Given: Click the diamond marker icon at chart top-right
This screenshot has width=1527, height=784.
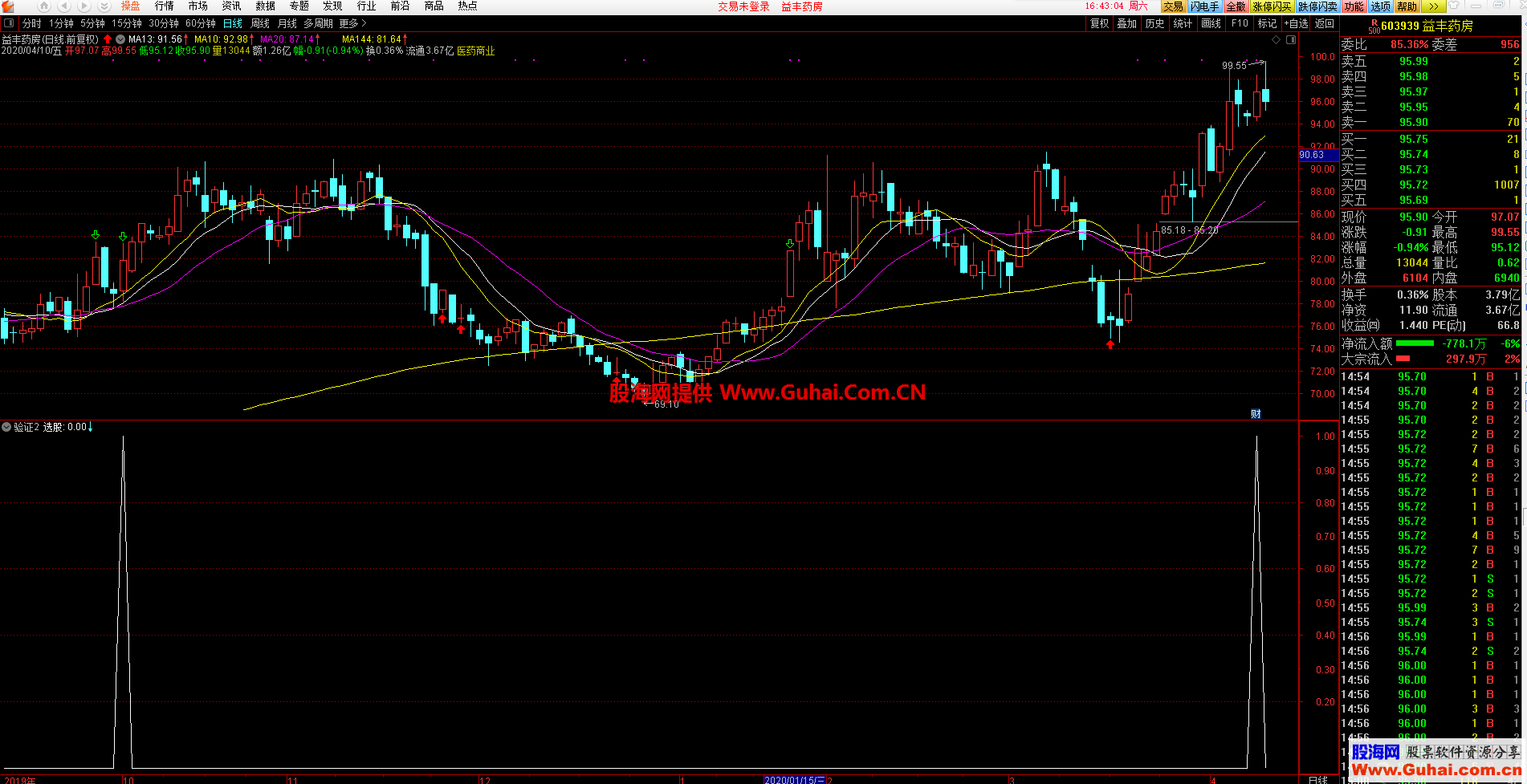Looking at the screenshot, I should pos(1277,39).
